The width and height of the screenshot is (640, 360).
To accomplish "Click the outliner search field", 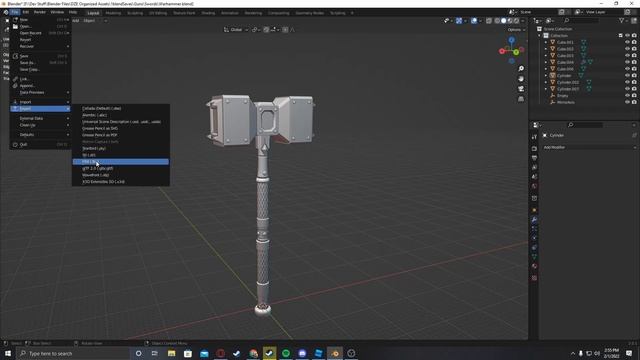I will tap(581, 20).
